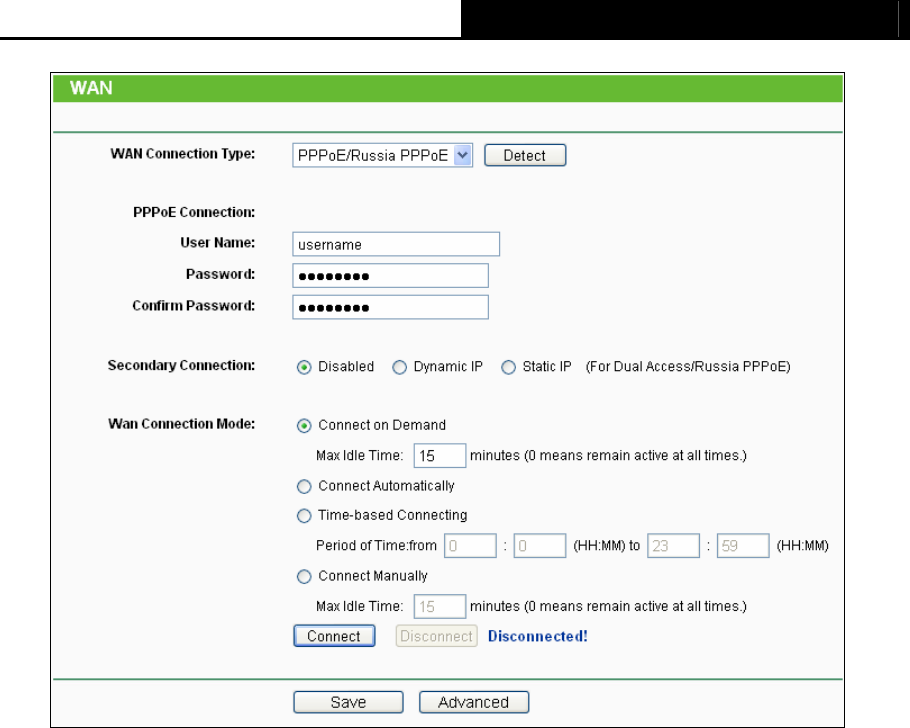Viewport: 910px width, 728px height.
Task: Click the end minute field showing 59
Action: 743,546
